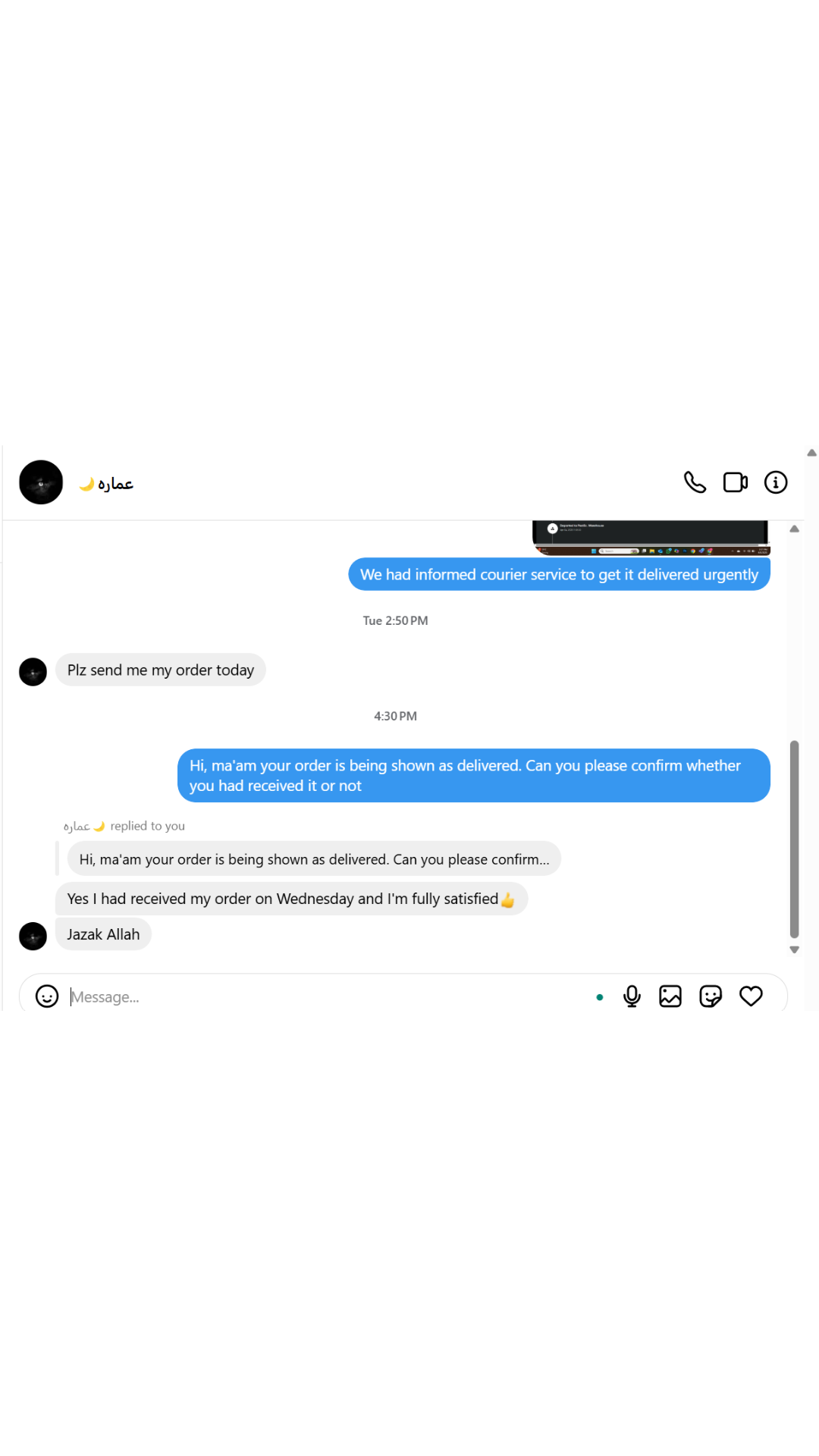This screenshot has width=819, height=1456.
Task: Start a video call with camera icon
Action: [735, 482]
